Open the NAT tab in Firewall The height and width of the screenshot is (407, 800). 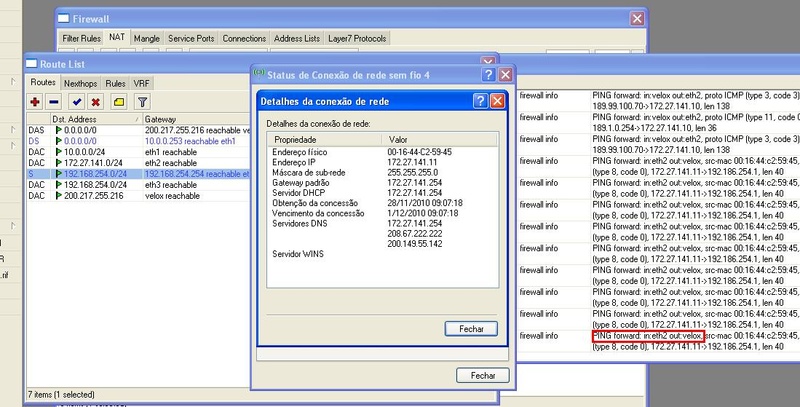117,37
